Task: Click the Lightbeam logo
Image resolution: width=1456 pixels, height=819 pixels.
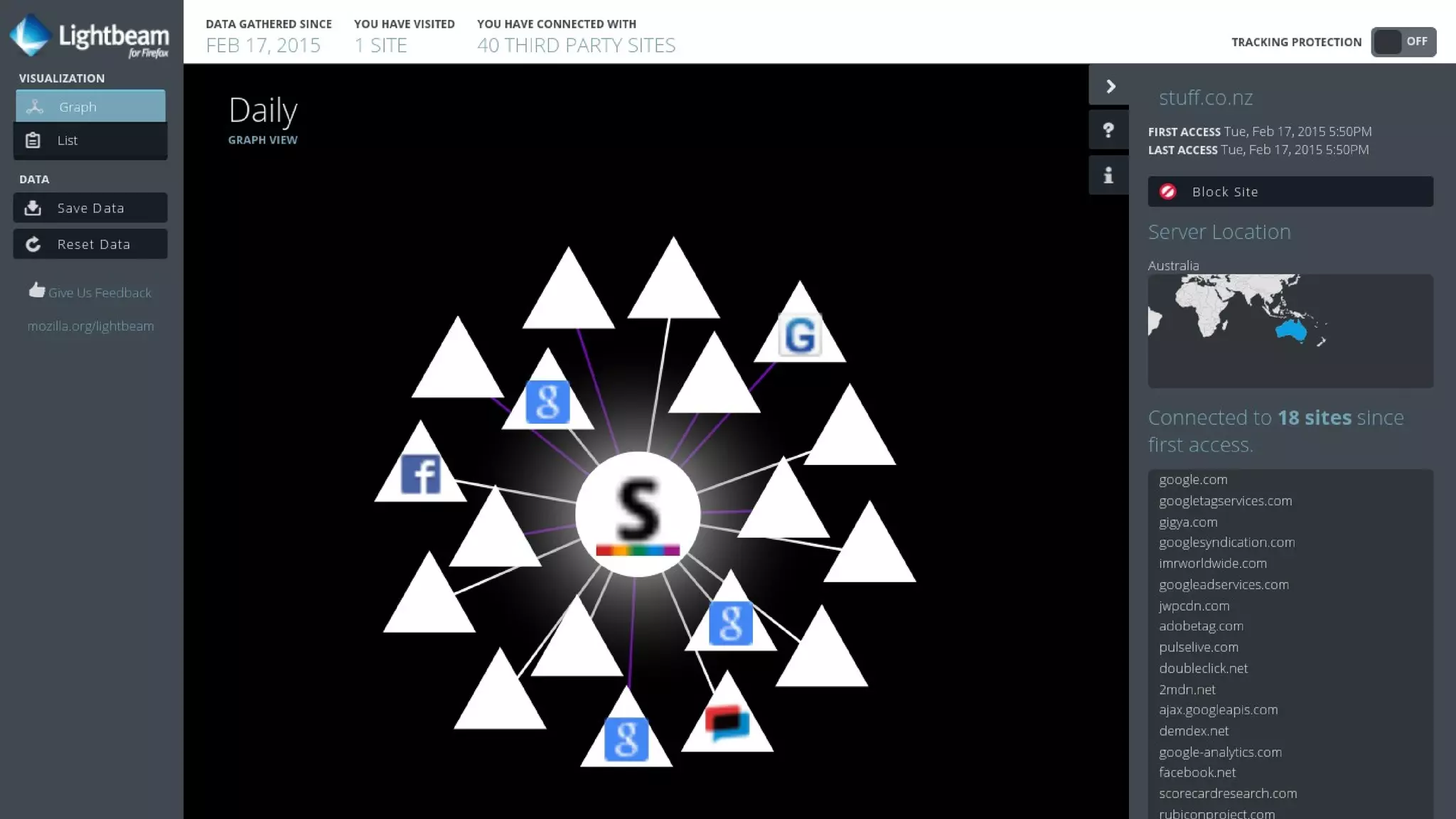Action: click(x=90, y=36)
